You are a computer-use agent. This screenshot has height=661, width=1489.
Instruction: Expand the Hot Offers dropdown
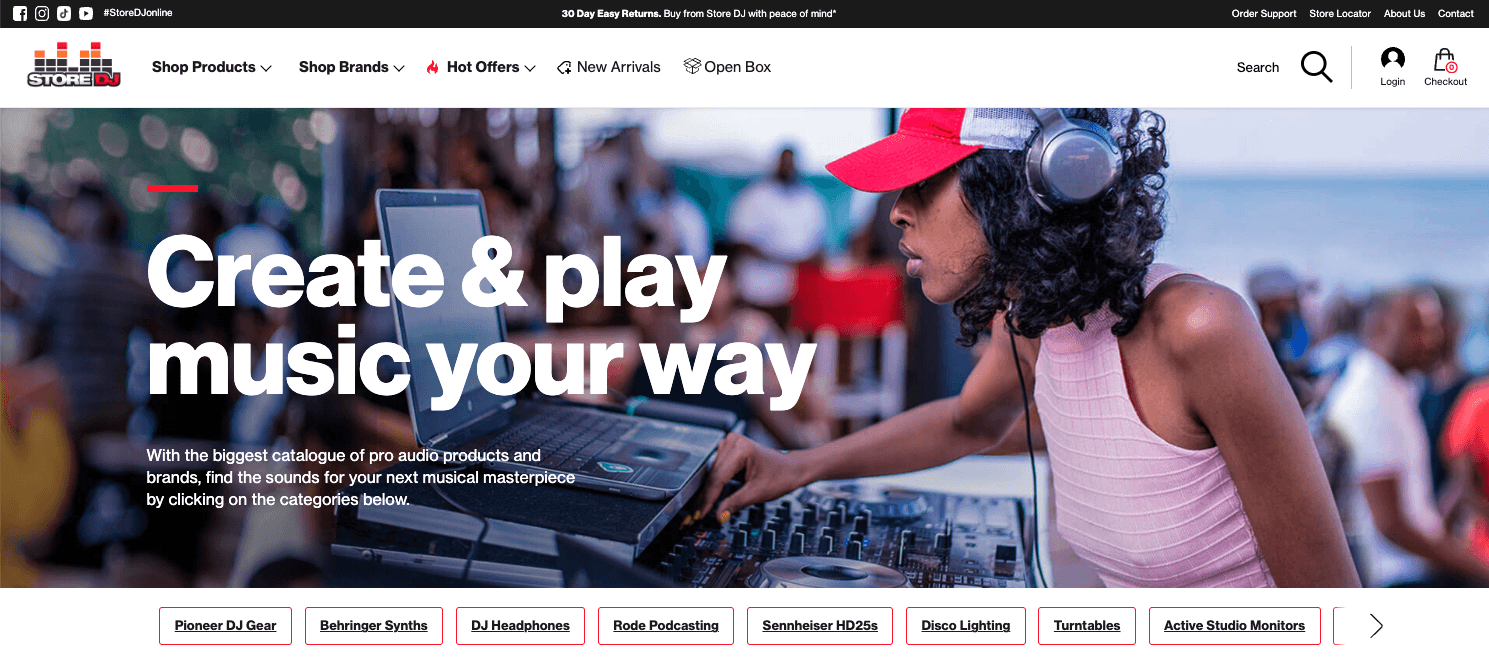click(x=481, y=67)
